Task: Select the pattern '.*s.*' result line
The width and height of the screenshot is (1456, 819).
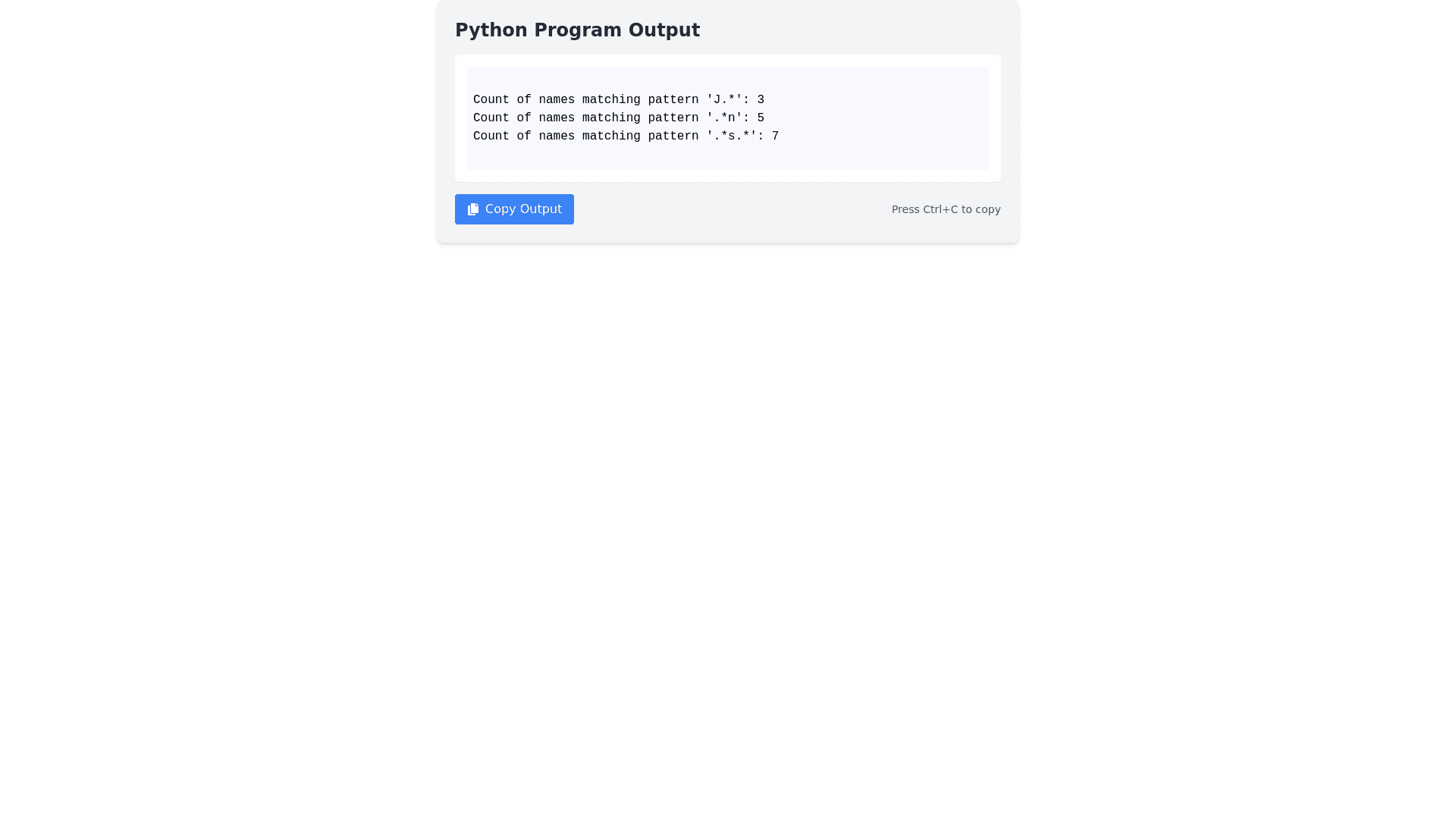Action: tap(625, 136)
